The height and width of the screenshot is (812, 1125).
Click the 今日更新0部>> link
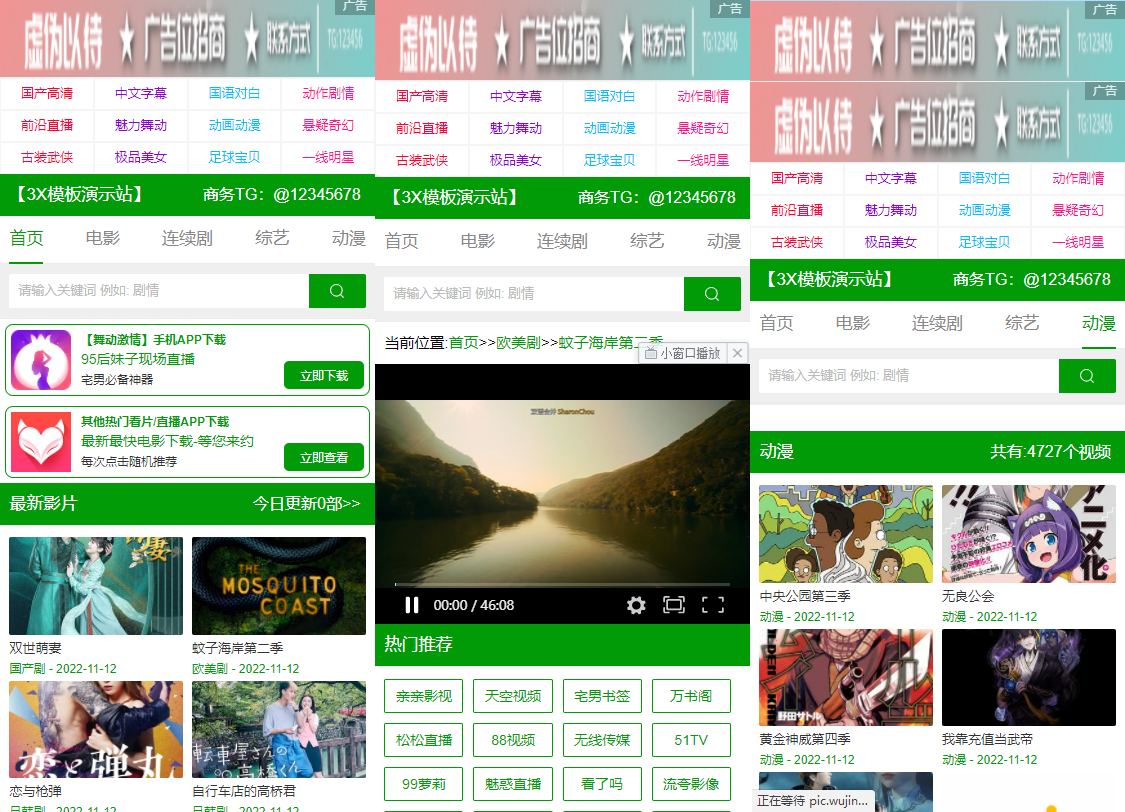coord(306,504)
